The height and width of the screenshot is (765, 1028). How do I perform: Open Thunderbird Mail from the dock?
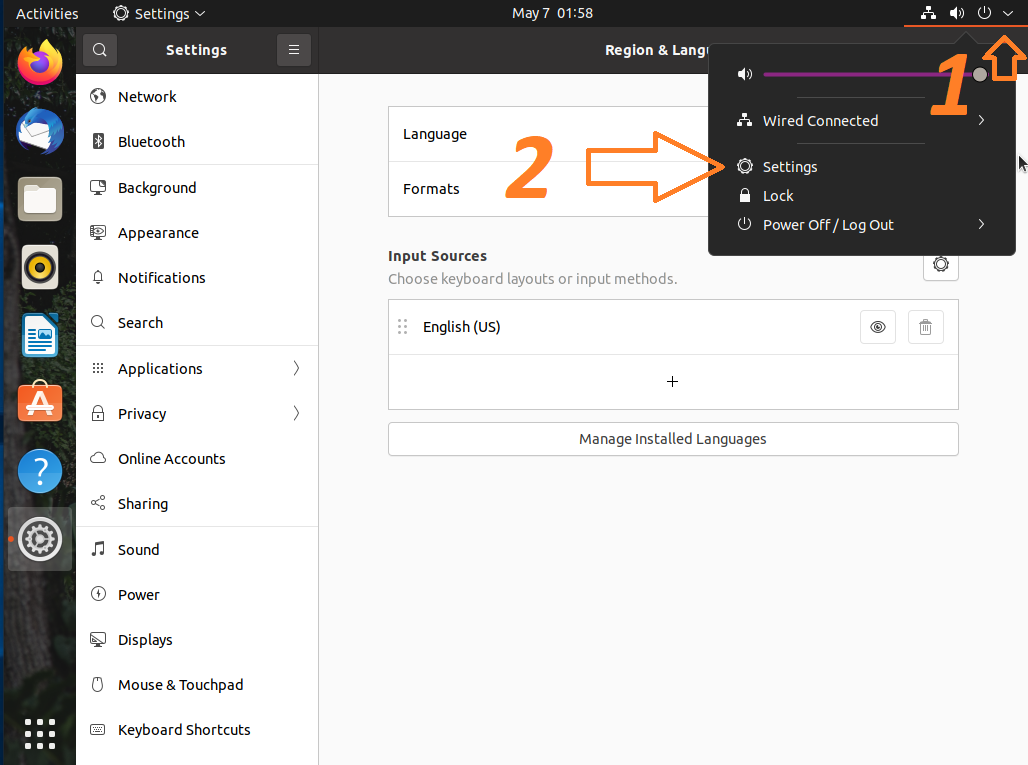pos(40,131)
